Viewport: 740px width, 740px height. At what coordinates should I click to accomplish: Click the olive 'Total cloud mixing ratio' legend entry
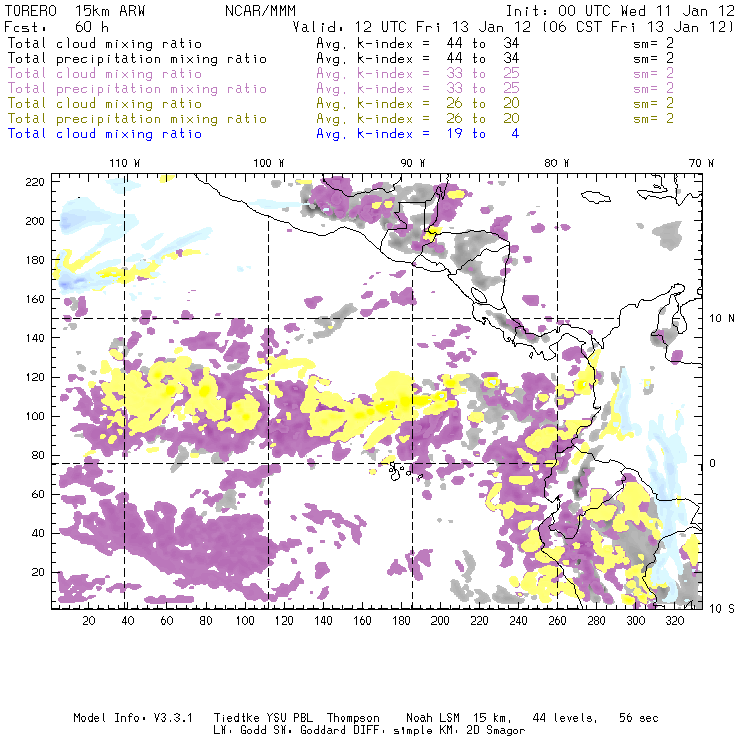(x=105, y=104)
